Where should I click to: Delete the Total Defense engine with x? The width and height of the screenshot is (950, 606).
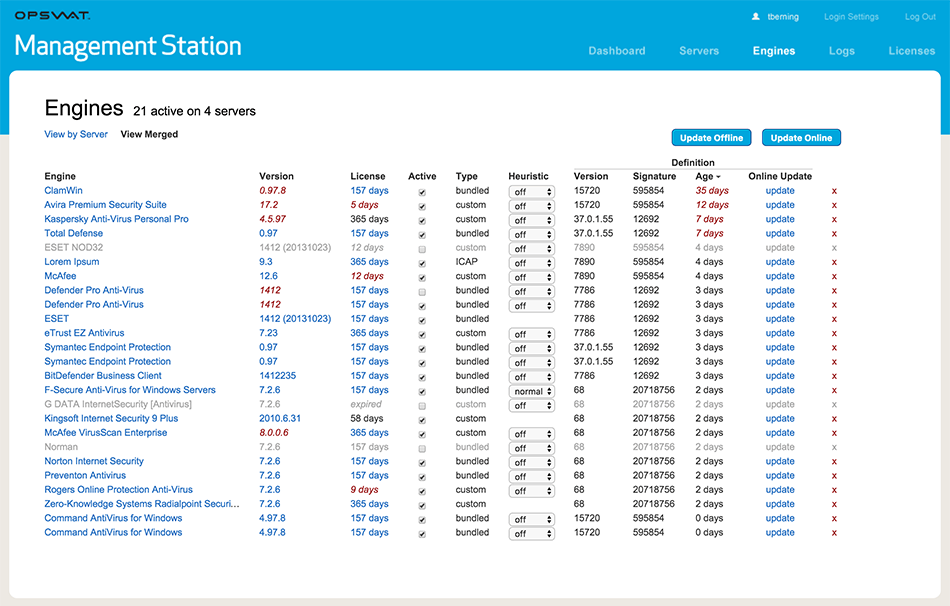pos(834,234)
